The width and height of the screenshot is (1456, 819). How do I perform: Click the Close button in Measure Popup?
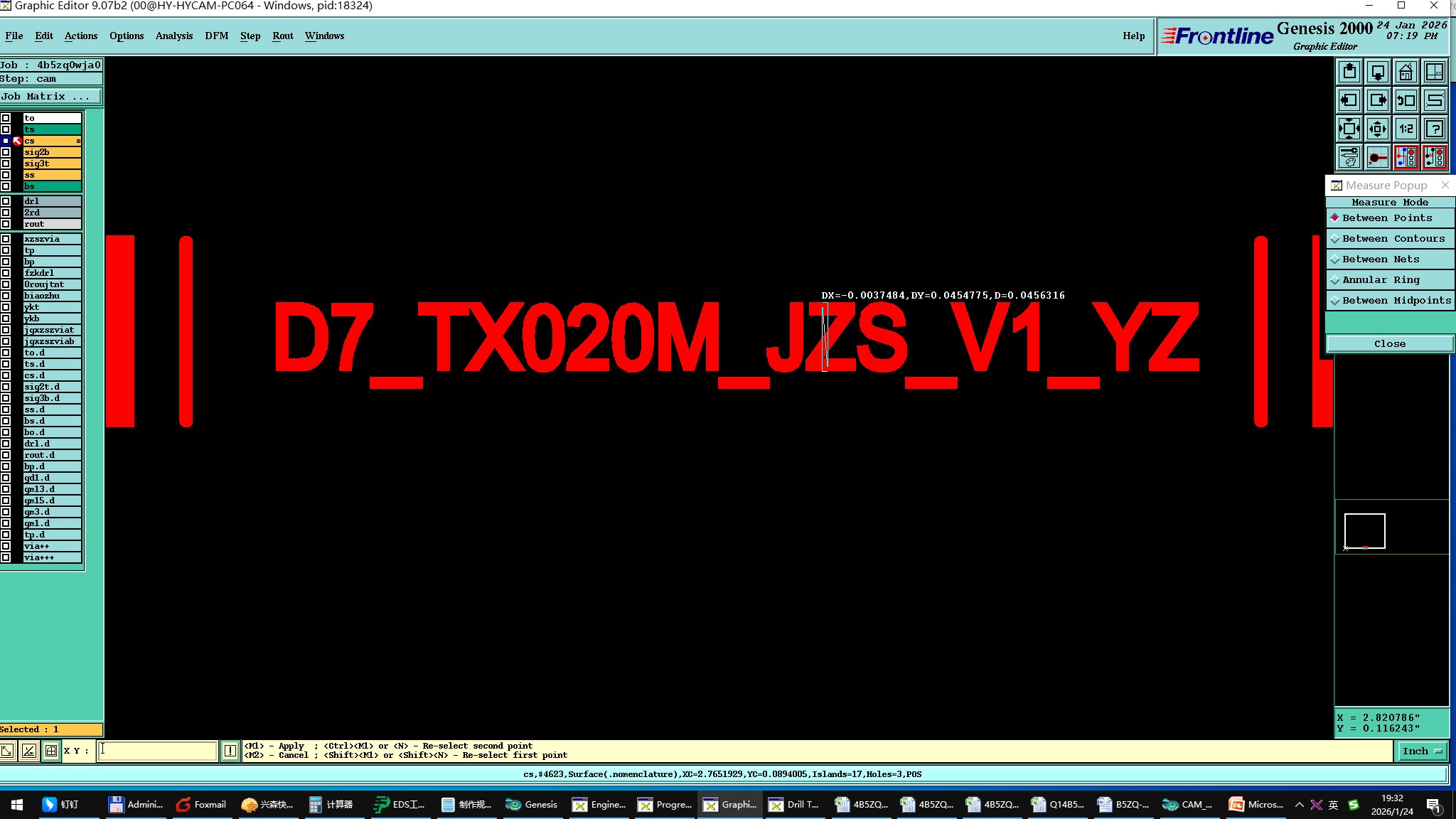click(1389, 344)
